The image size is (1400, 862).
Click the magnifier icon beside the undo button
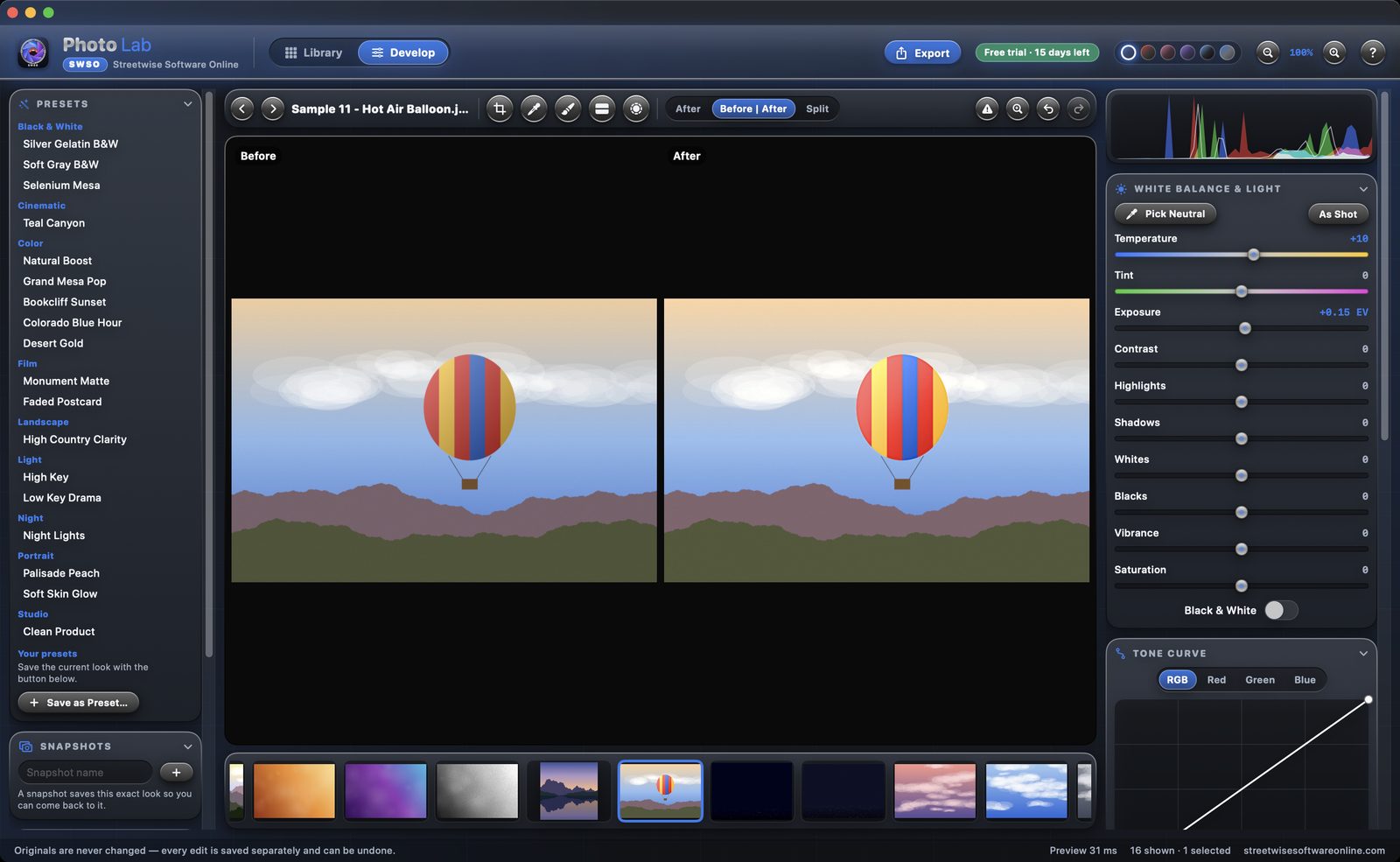[1018, 109]
